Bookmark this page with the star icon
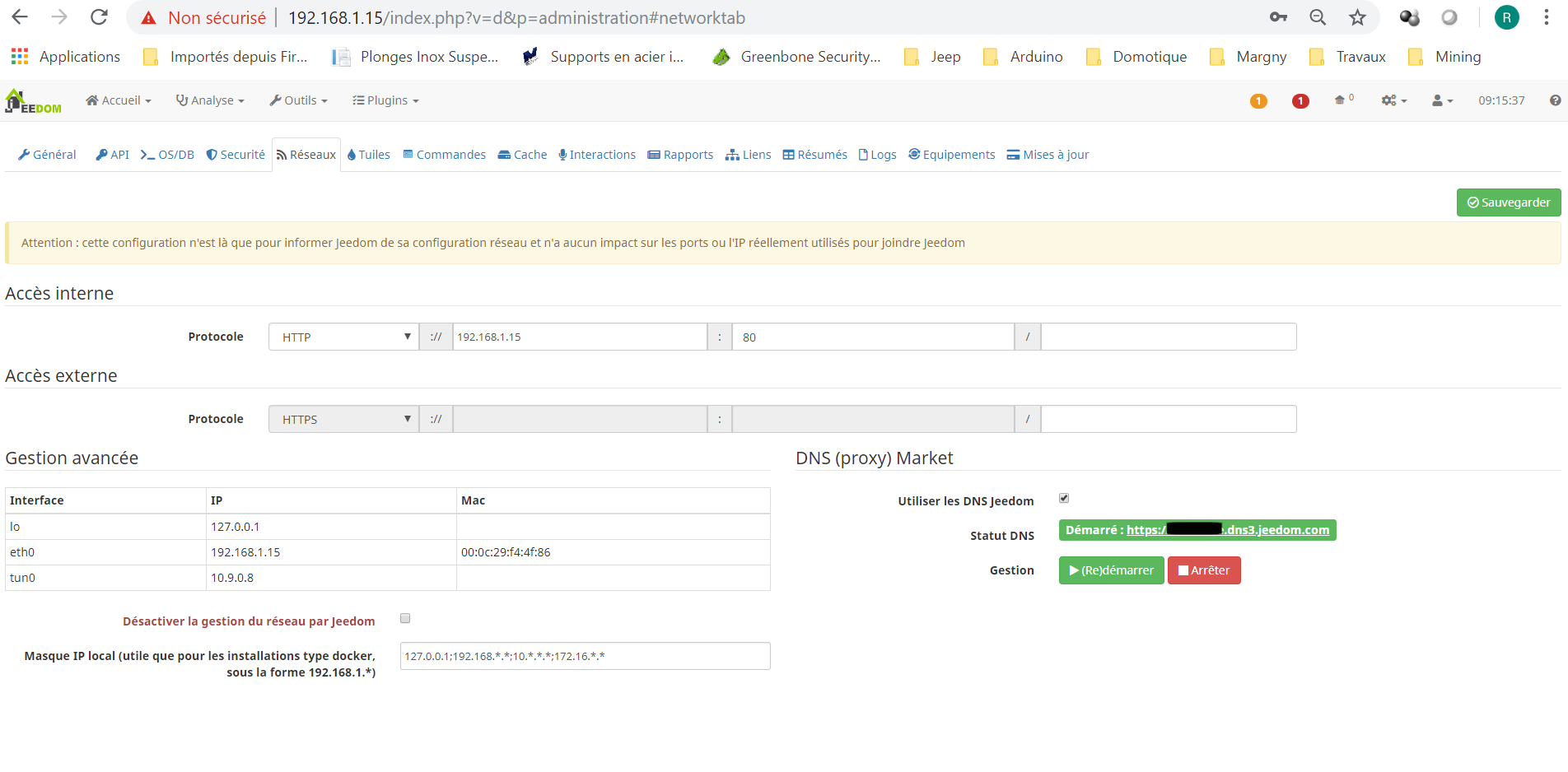This screenshot has width=1568, height=772. [1357, 17]
